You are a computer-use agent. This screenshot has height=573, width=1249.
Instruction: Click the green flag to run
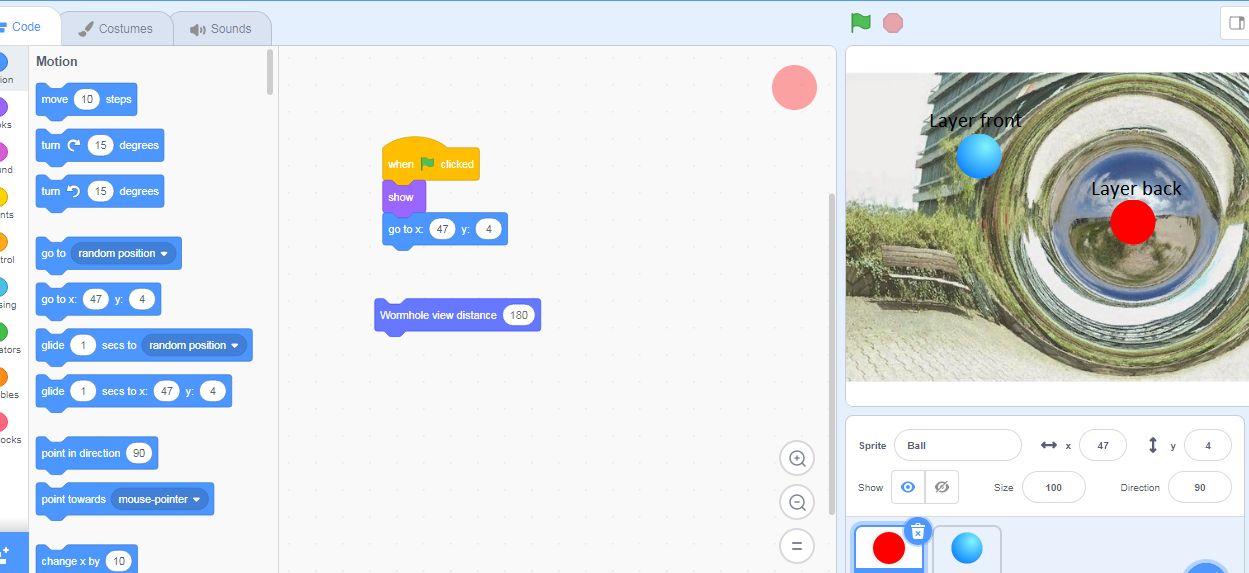coord(860,22)
